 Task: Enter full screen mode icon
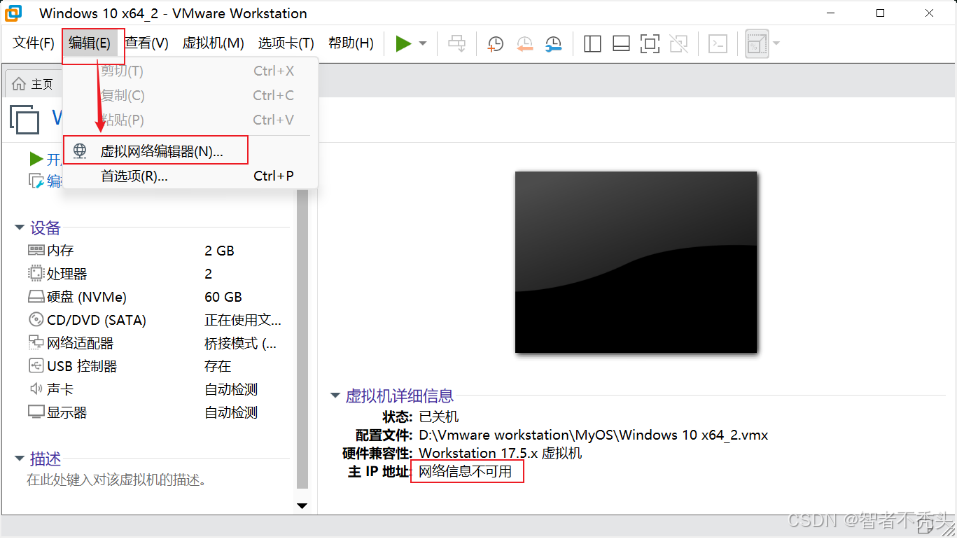pos(649,43)
